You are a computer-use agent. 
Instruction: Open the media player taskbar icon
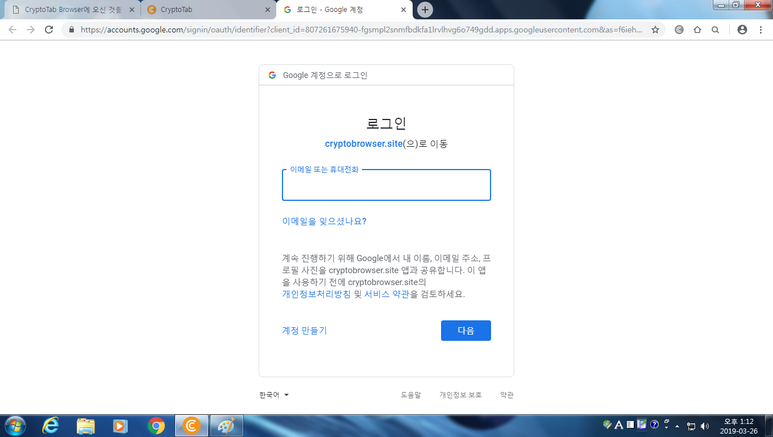pos(120,426)
